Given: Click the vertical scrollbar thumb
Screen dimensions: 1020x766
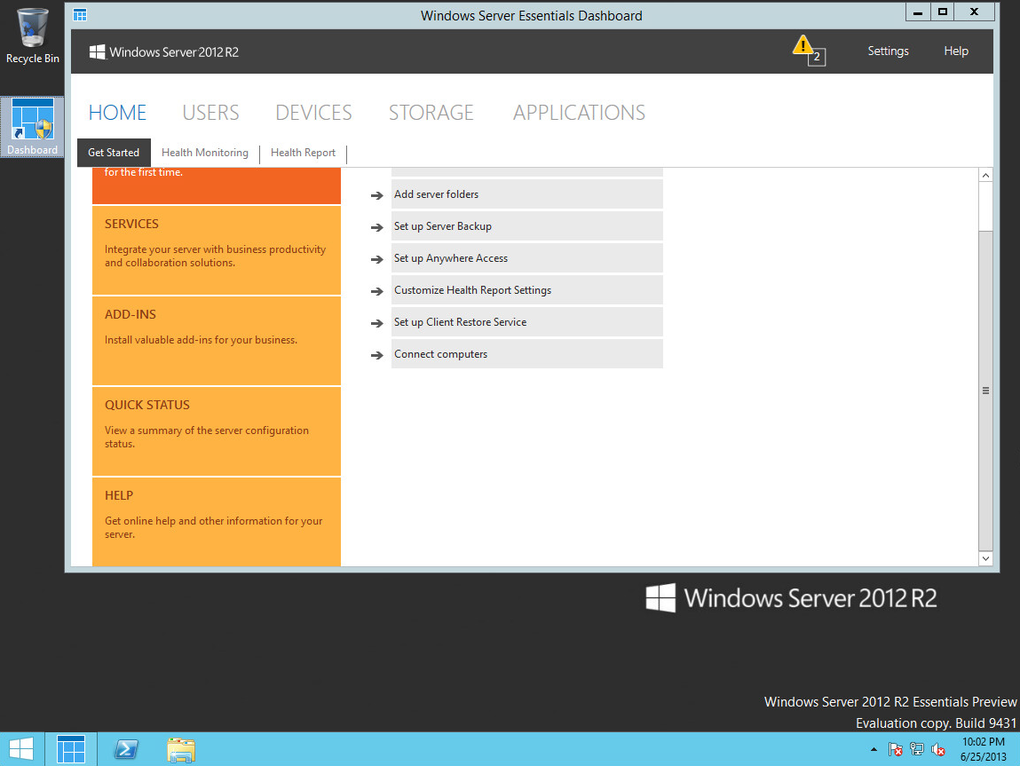Looking at the screenshot, I should tap(986, 390).
